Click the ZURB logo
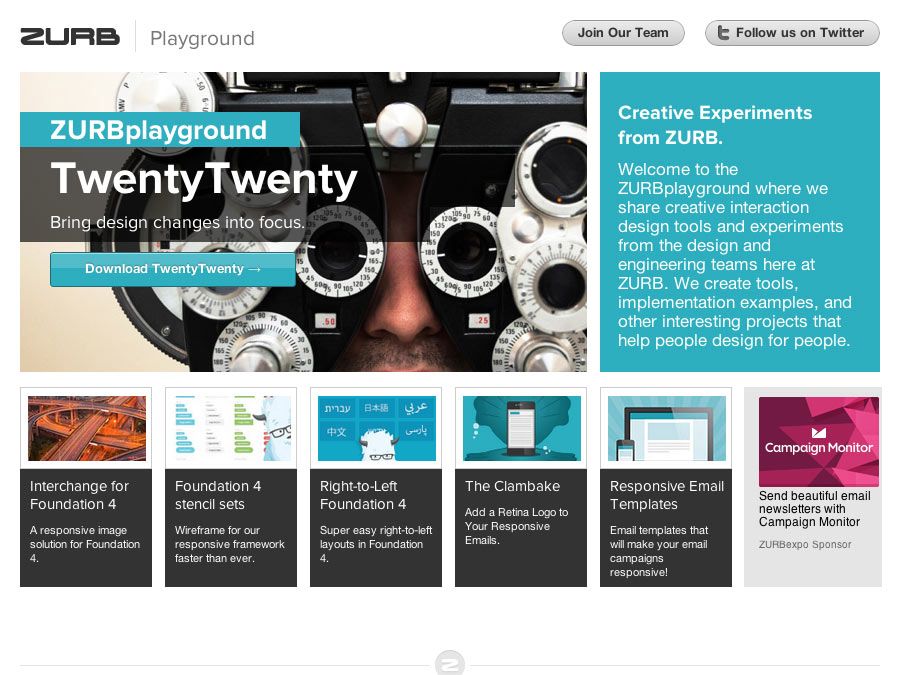Image resolution: width=900 pixels, height=675 pixels. click(70, 37)
